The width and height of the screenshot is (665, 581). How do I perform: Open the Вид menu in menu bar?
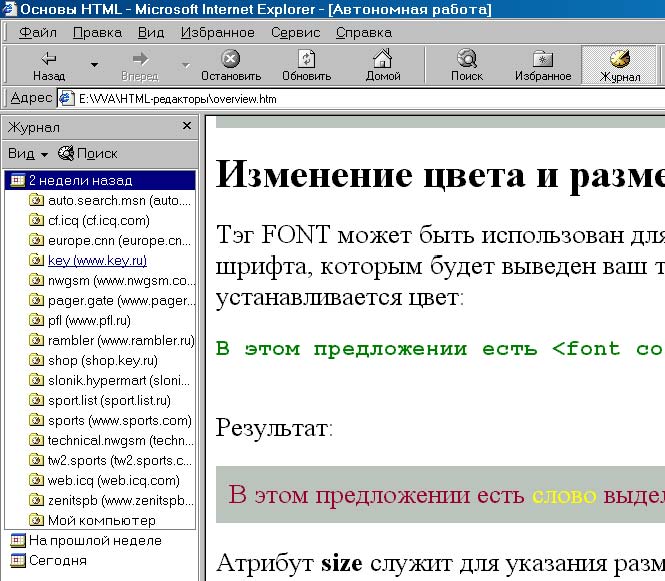pyautogui.click(x=151, y=33)
